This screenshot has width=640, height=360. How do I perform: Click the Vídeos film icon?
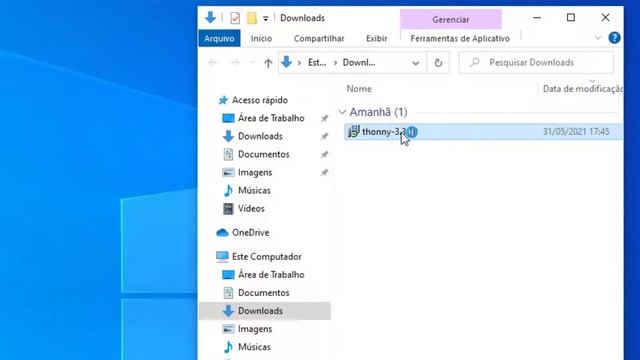pos(228,209)
